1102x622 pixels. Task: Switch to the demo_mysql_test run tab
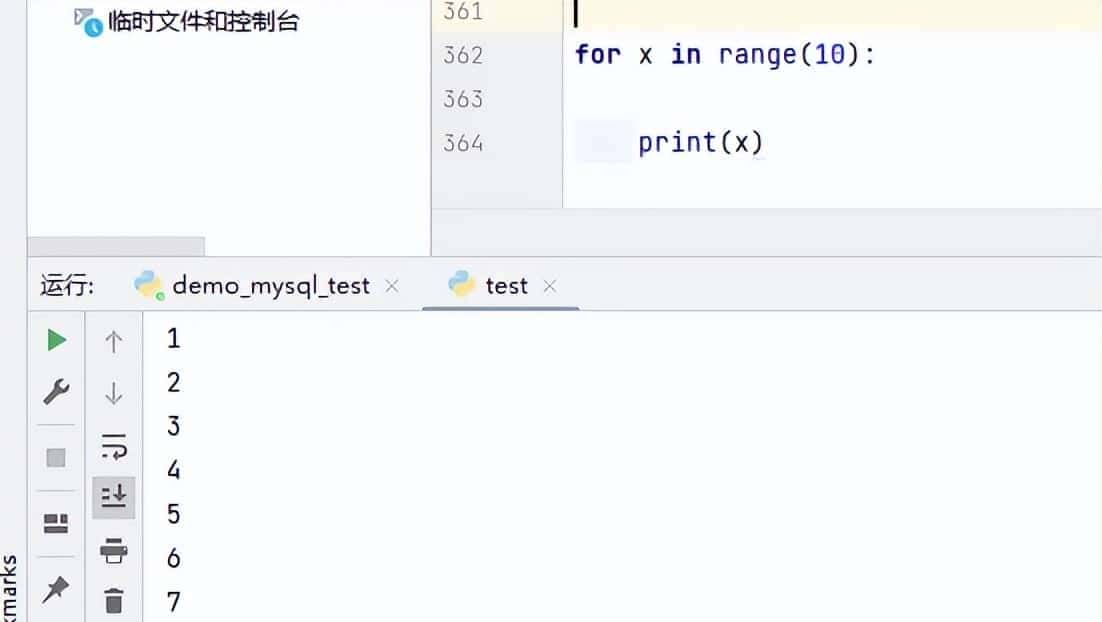tap(270, 286)
